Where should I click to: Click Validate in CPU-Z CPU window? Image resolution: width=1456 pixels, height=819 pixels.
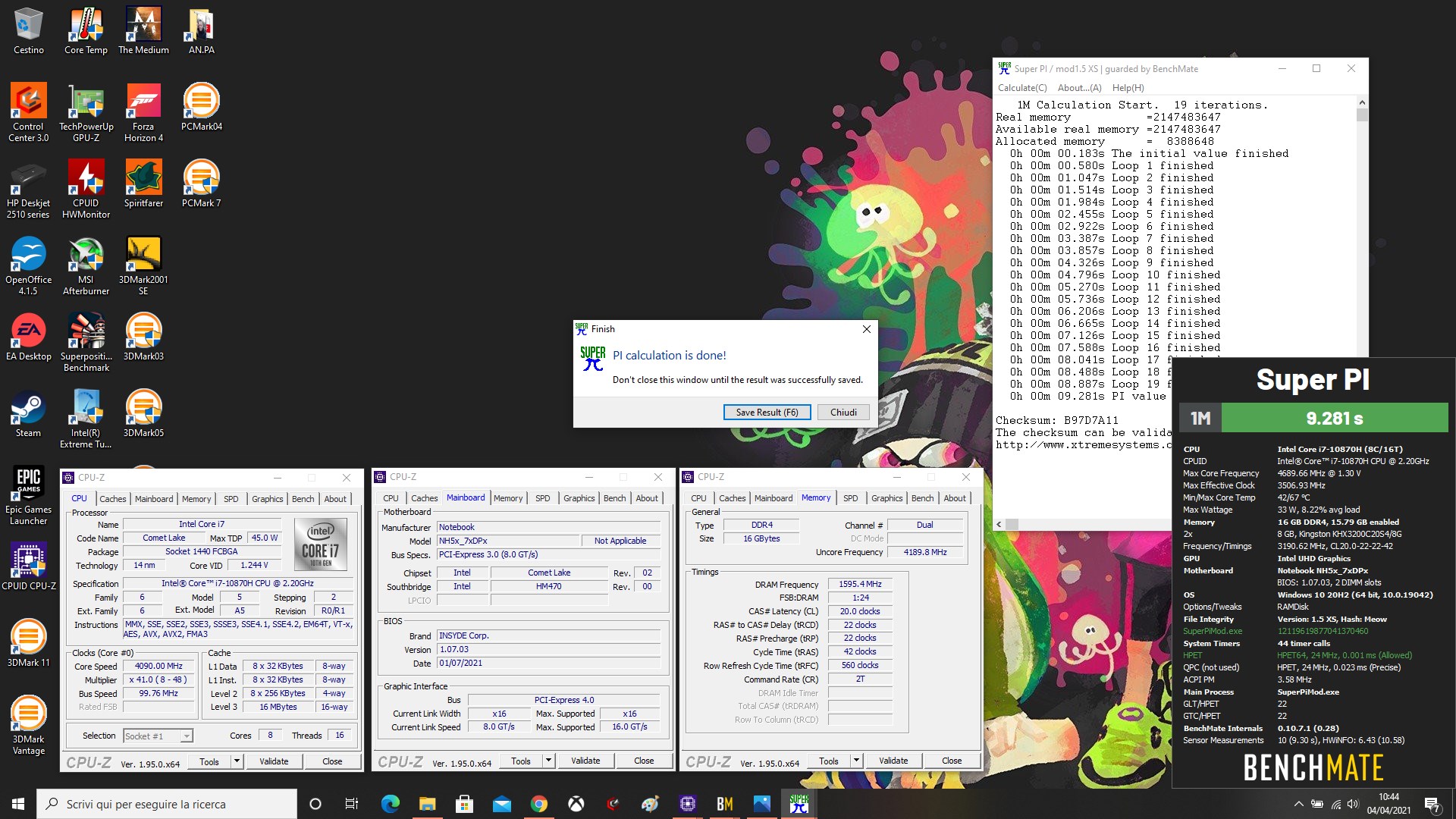(x=274, y=761)
